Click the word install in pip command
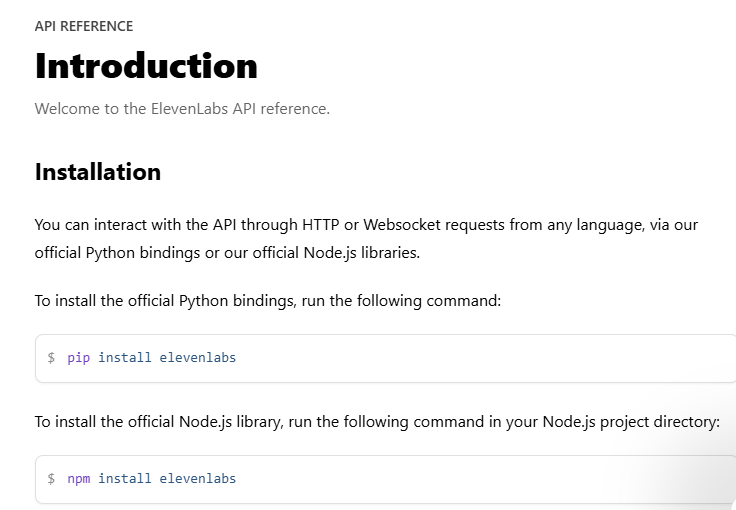Image resolution: width=736 pixels, height=510 pixels. tap(125, 358)
